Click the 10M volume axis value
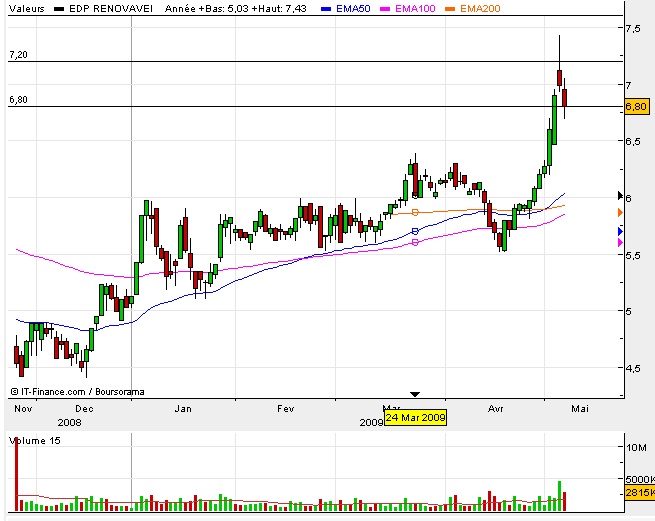 click(636, 447)
